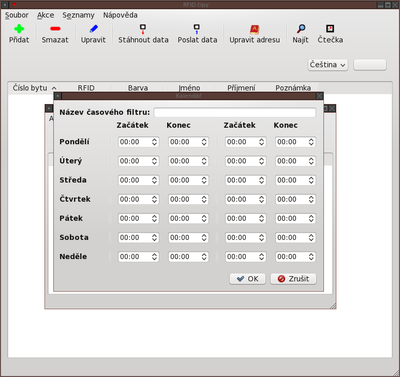Click Čtvrtek first Konec time spinner
Viewport: 400px width, 377px height.
pos(188,199)
